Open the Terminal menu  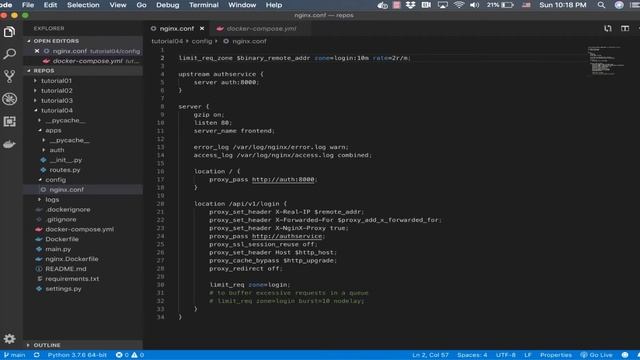click(x=204, y=5)
